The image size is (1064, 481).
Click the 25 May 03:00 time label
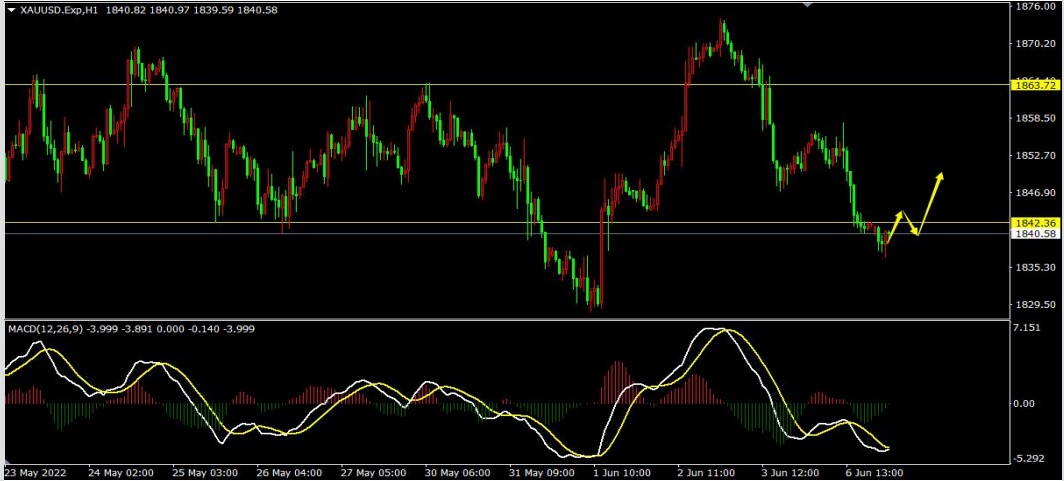pyautogui.click(x=206, y=472)
